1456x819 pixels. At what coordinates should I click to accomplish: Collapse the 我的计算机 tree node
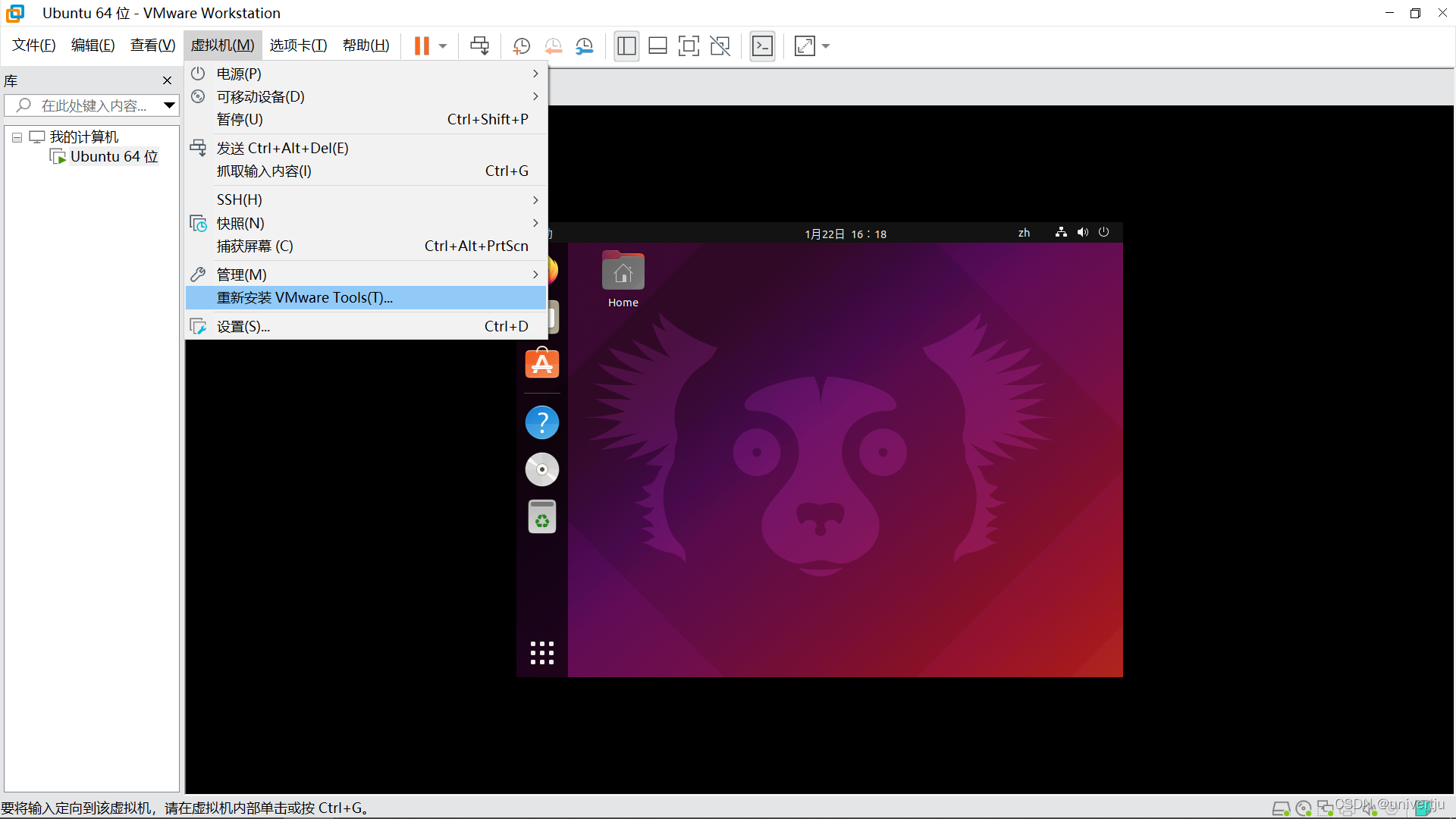pos(17,137)
